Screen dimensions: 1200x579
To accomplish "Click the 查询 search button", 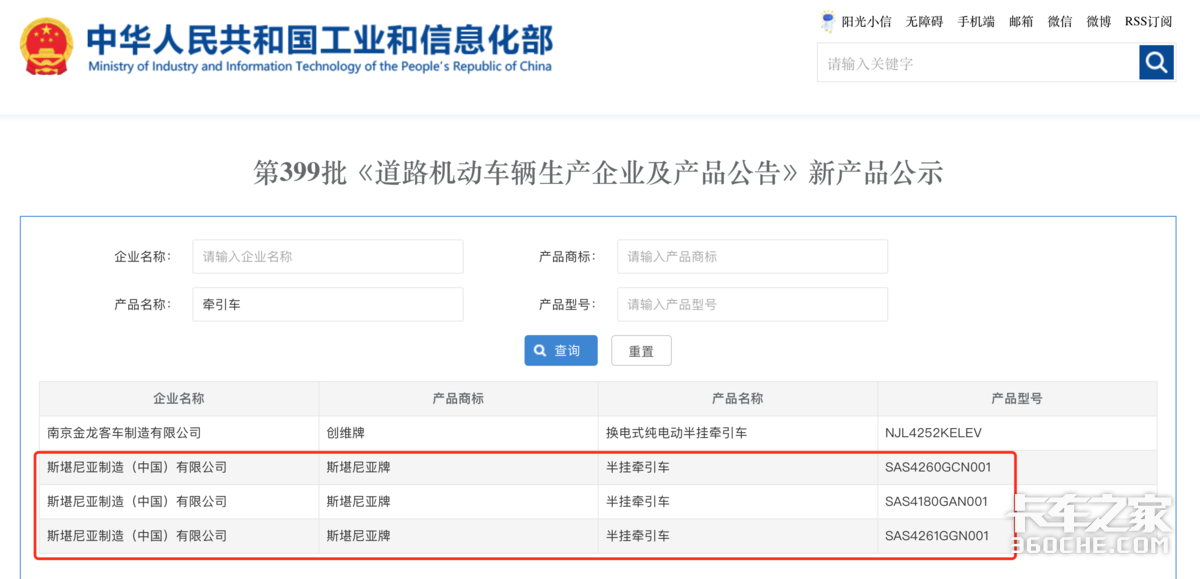I will pyautogui.click(x=560, y=351).
